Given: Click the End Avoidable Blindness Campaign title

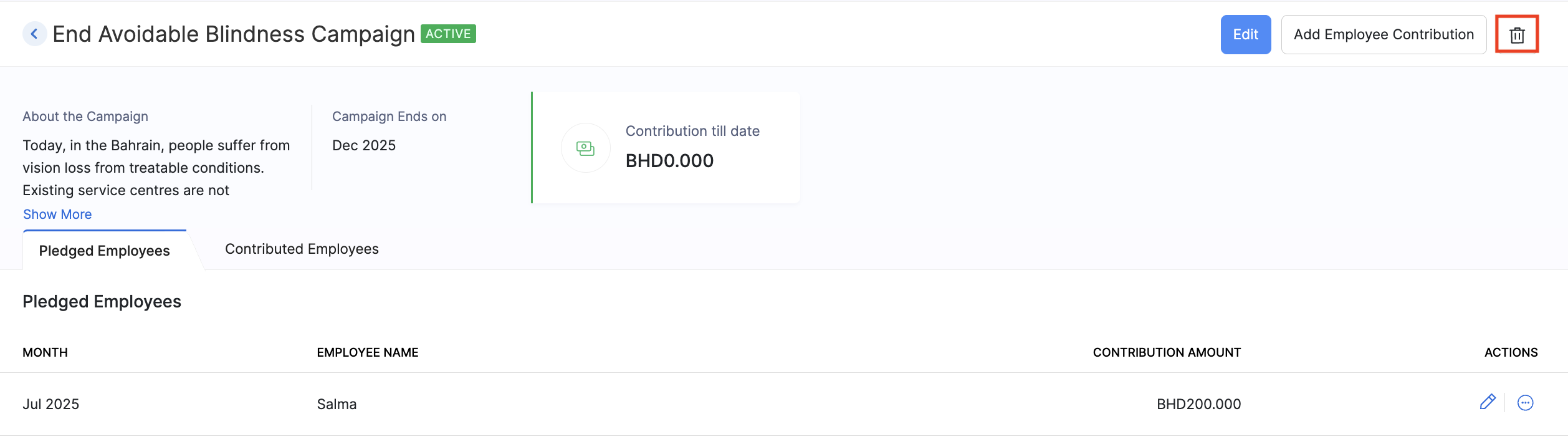Looking at the screenshot, I should point(234,34).
